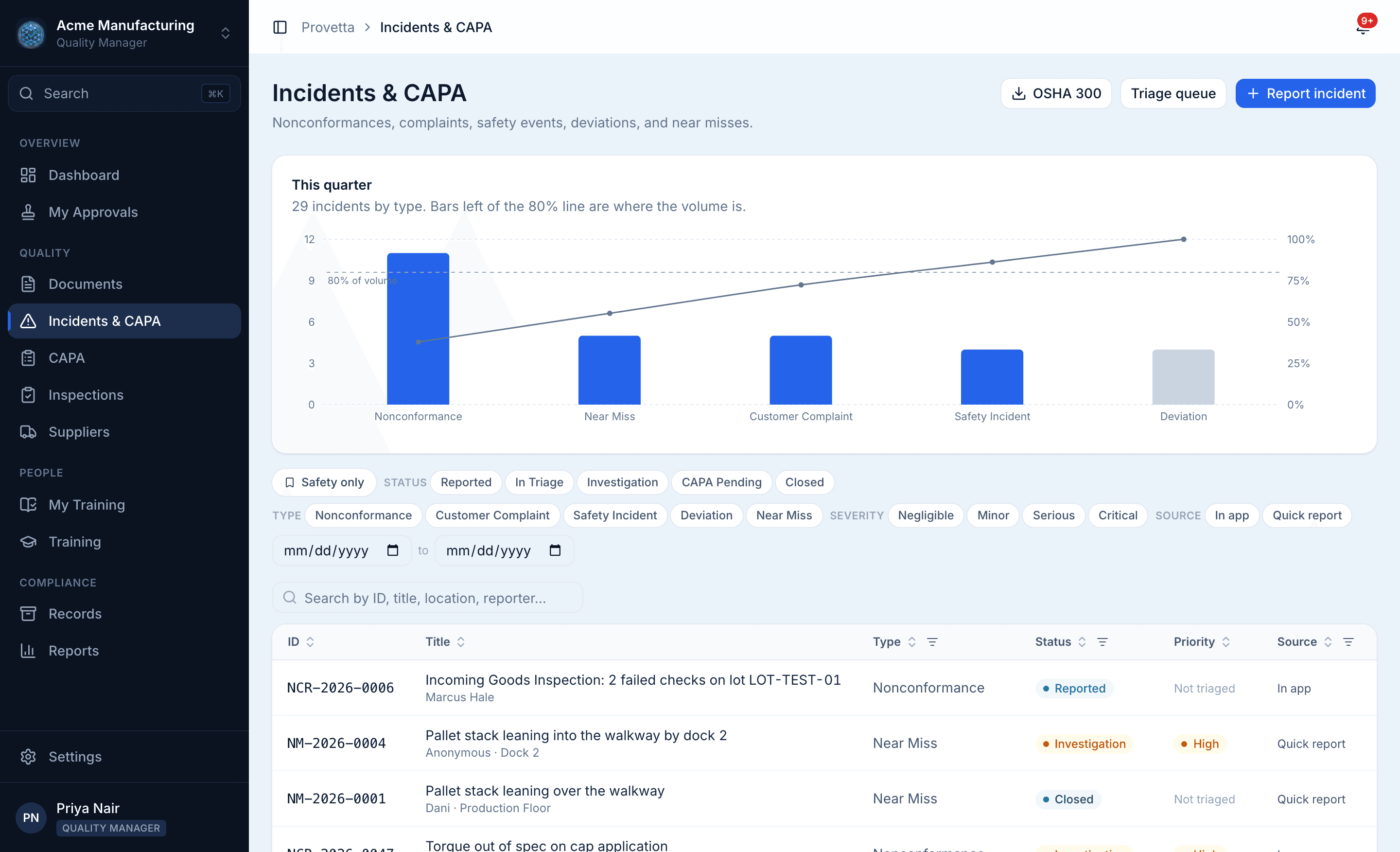Screen dimensions: 1400x852
Task: Toggle the Deviation type filter chip
Action: click(706, 515)
